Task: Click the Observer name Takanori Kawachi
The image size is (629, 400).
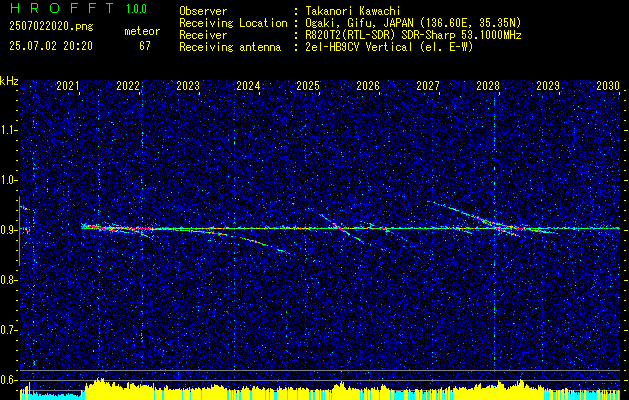Action: (x=353, y=12)
